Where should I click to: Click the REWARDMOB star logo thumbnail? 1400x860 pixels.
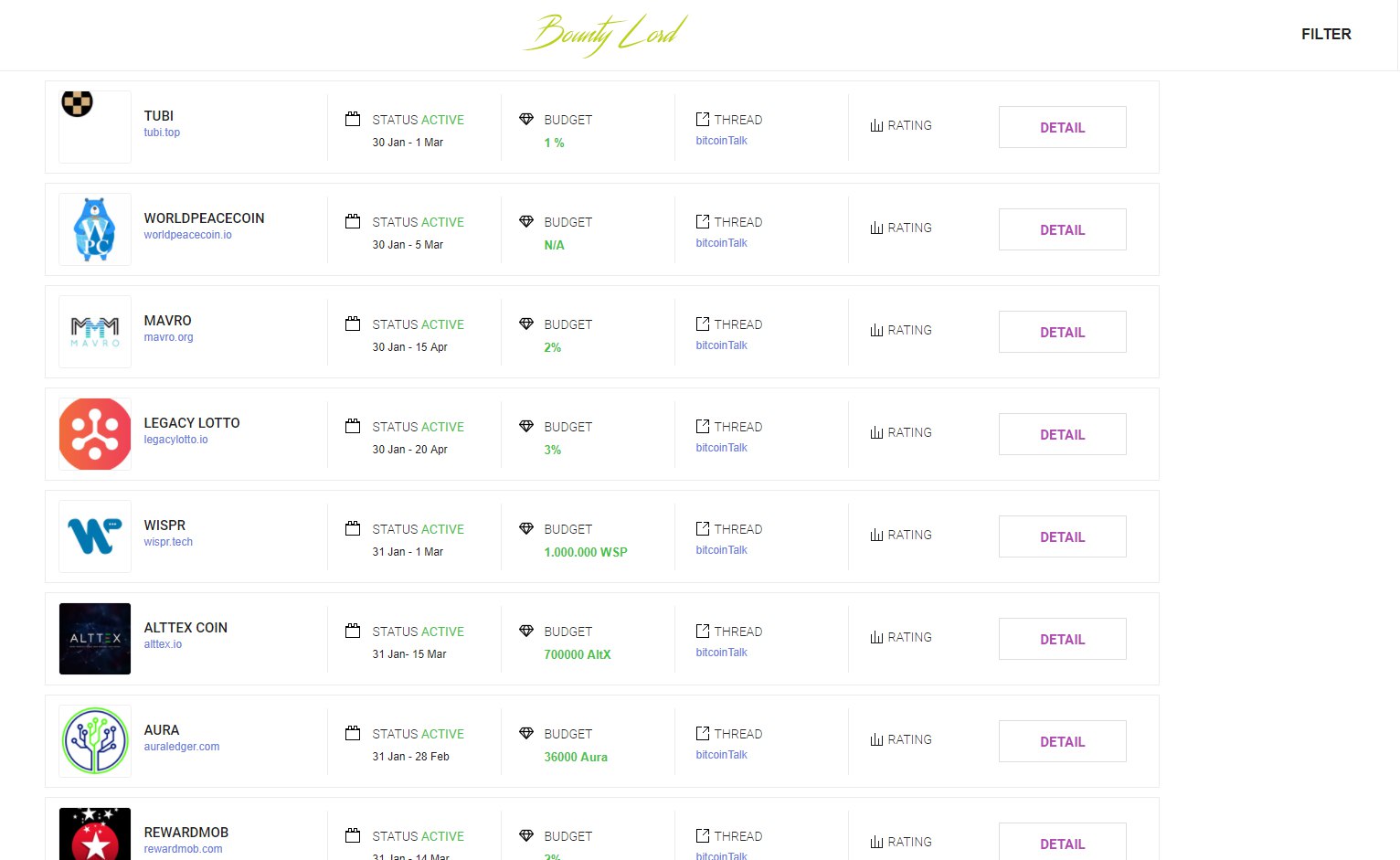pyautogui.click(x=95, y=834)
